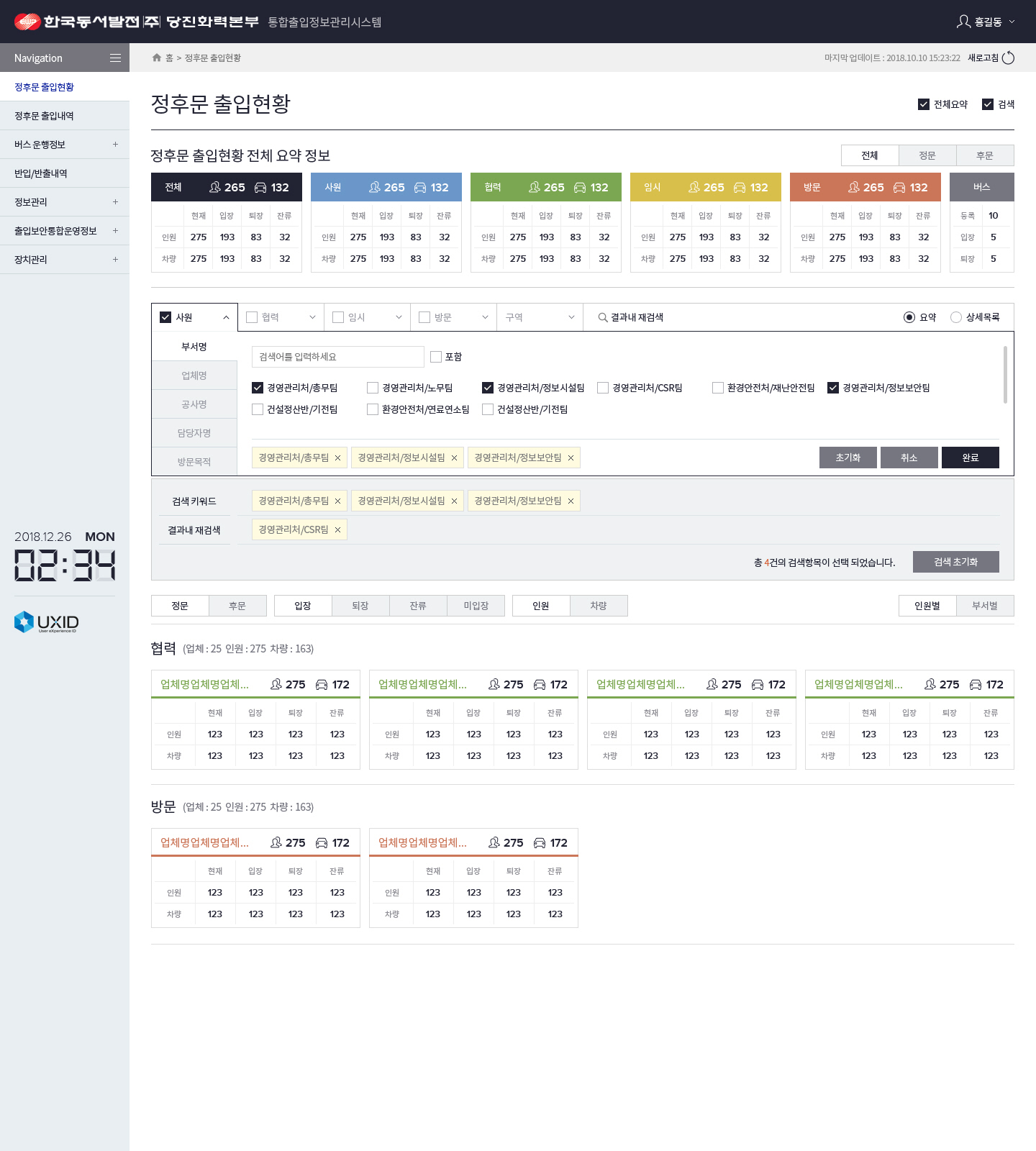The height and width of the screenshot is (1151, 1036).
Task: Expand 버스 운행정보 in the sidebar
Action: click(115, 145)
